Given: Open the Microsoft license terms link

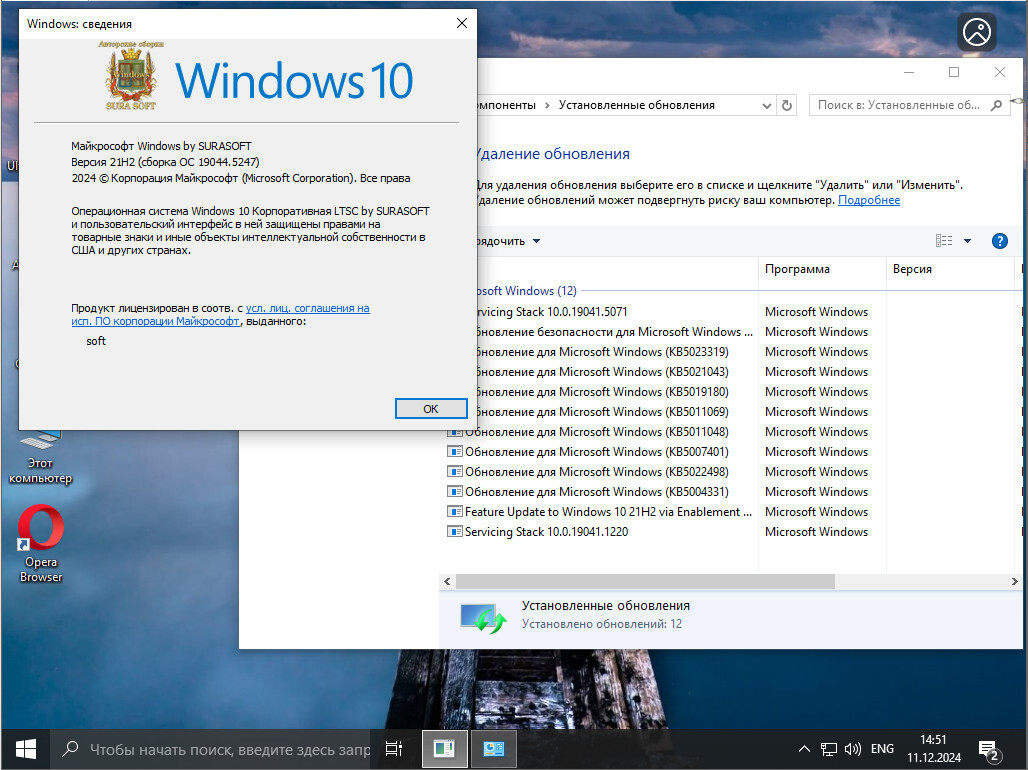Looking at the screenshot, I should (220, 315).
